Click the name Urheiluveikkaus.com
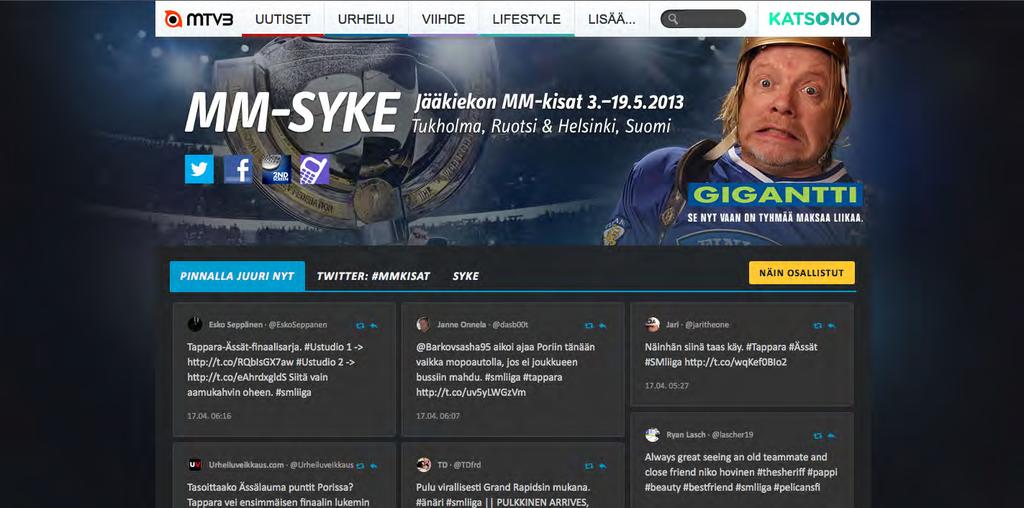 pyautogui.click(x=246, y=465)
